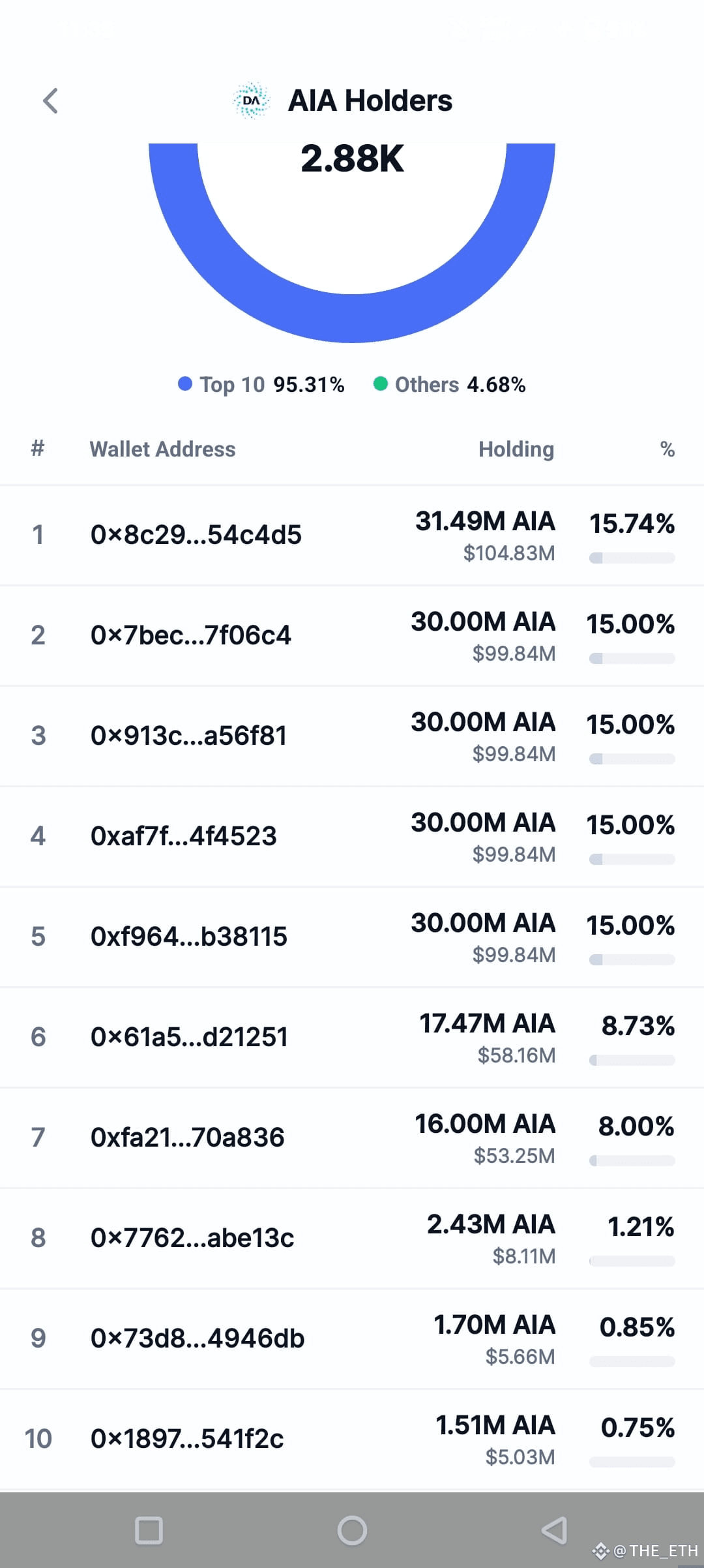Viewport: 704px width, 1568px height.
Task: Tap Android recent apps square icon
Action: (x=149, y=1530)
